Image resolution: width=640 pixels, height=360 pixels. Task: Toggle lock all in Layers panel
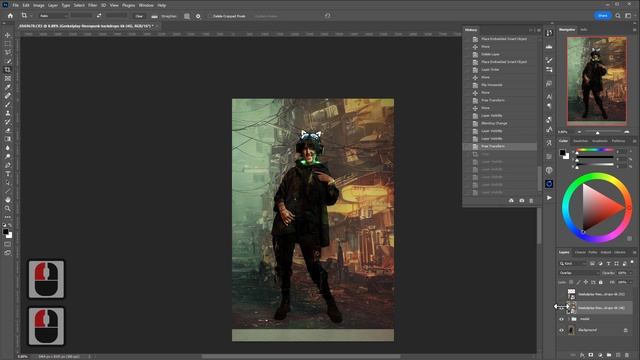[x=600, y=282]
